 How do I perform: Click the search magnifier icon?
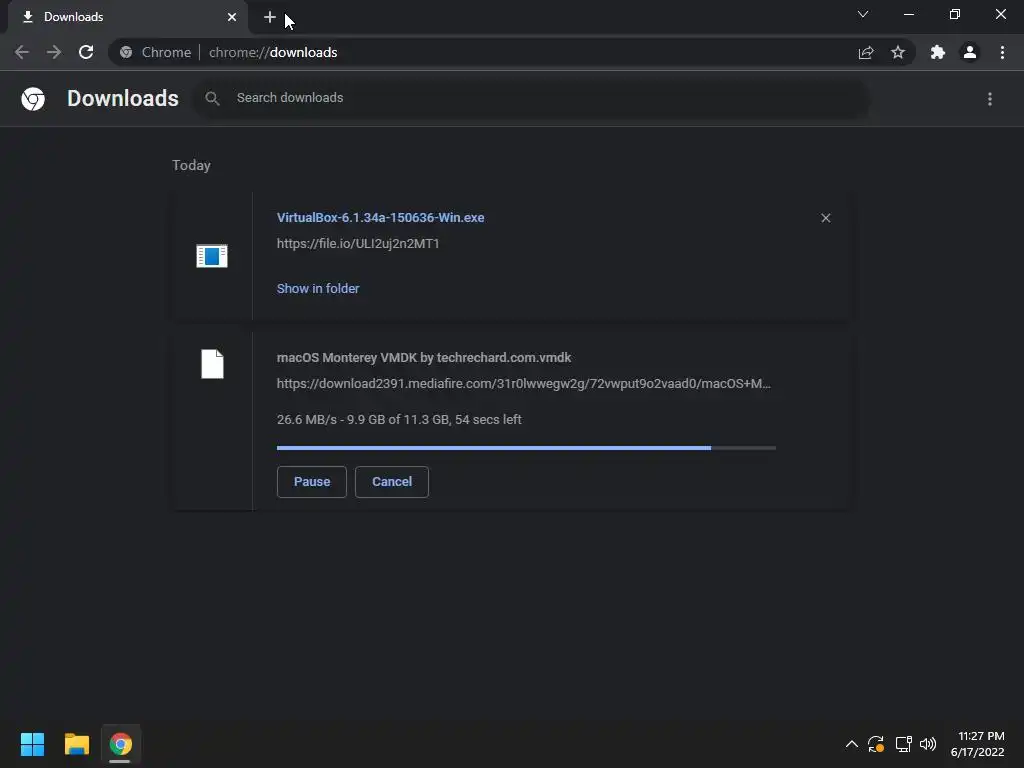click(x=212, y=99)
